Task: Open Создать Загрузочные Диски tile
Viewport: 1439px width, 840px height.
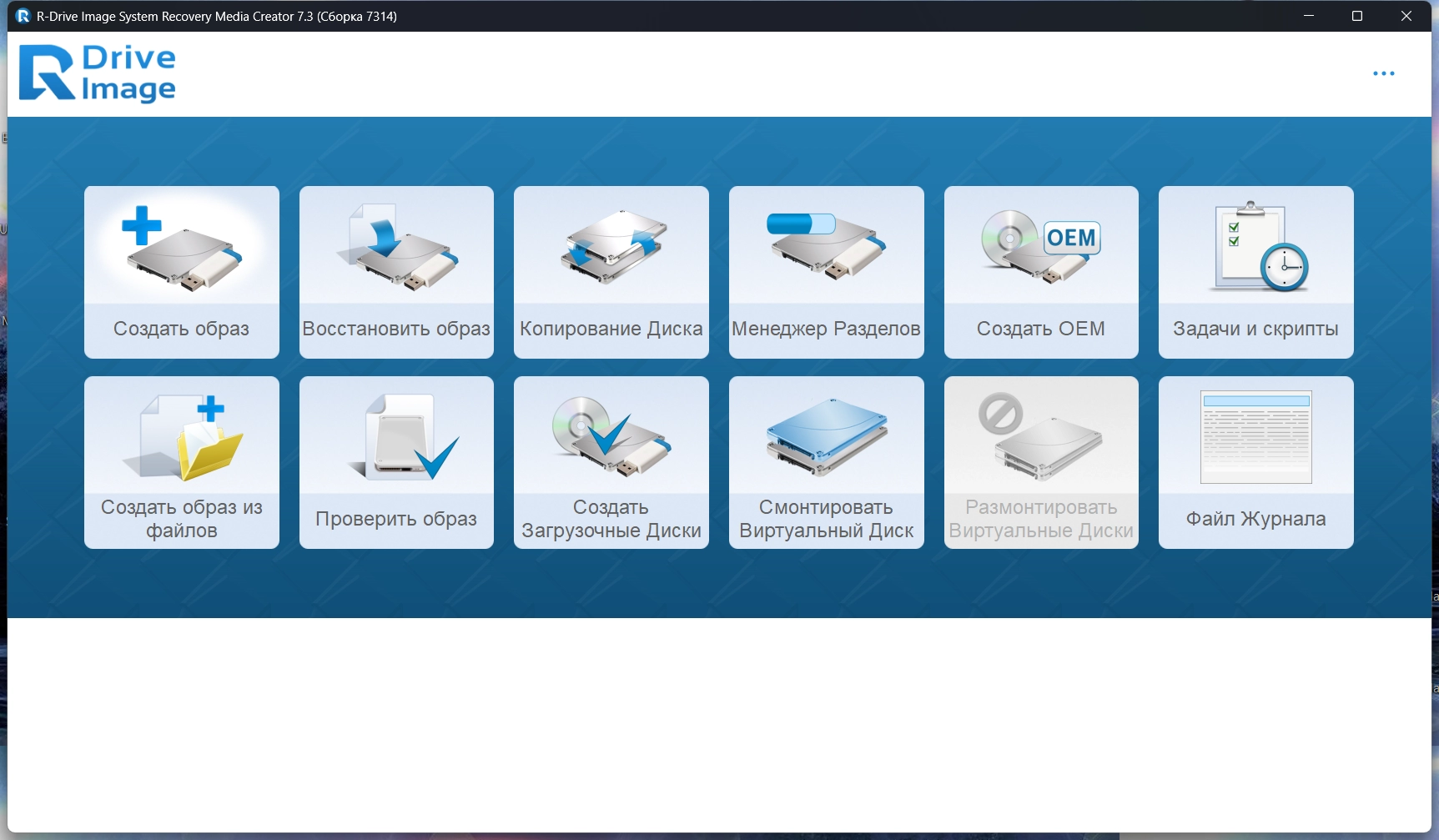Action: 611,462
